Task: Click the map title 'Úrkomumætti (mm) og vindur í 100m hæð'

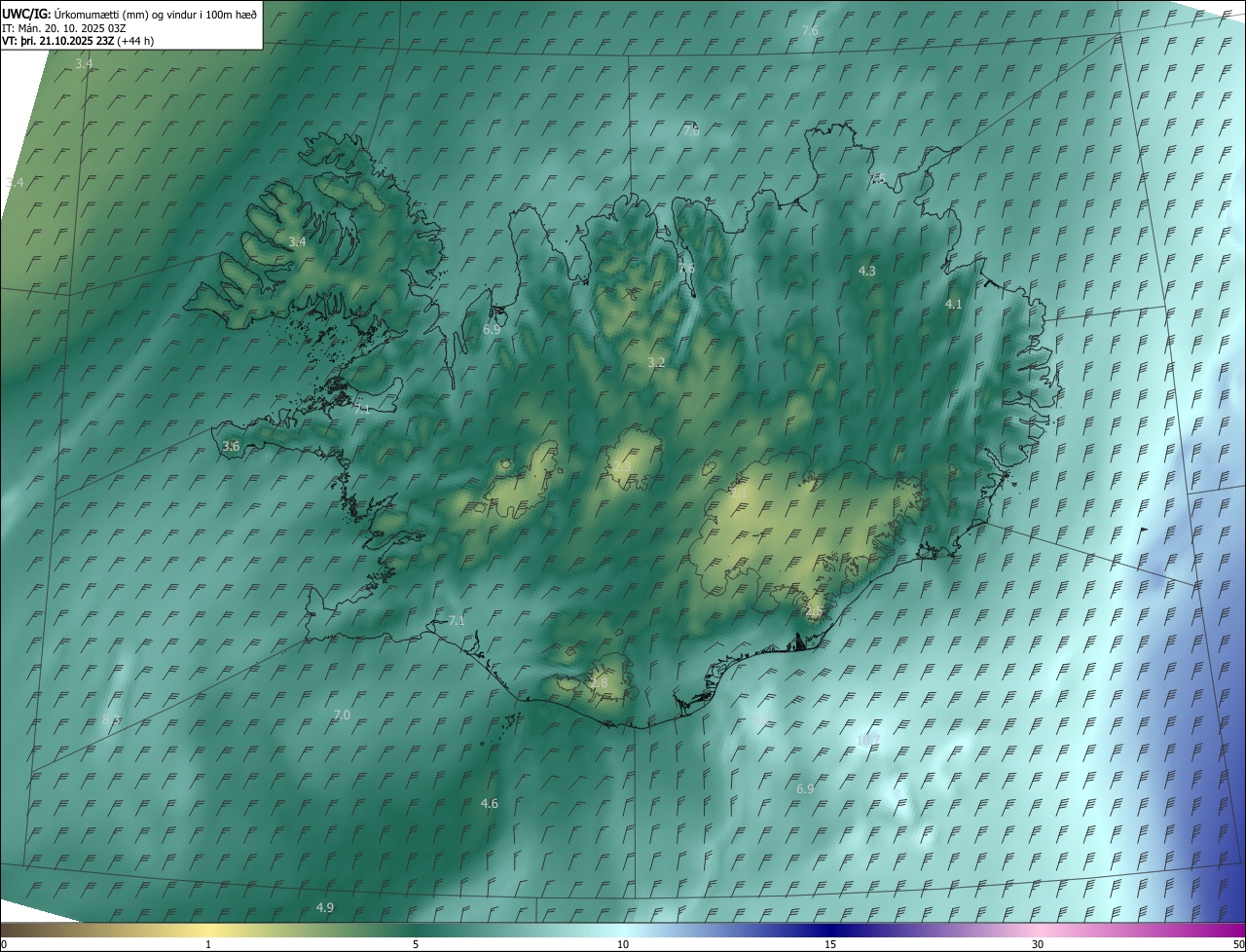Action: tap(155, 14)
